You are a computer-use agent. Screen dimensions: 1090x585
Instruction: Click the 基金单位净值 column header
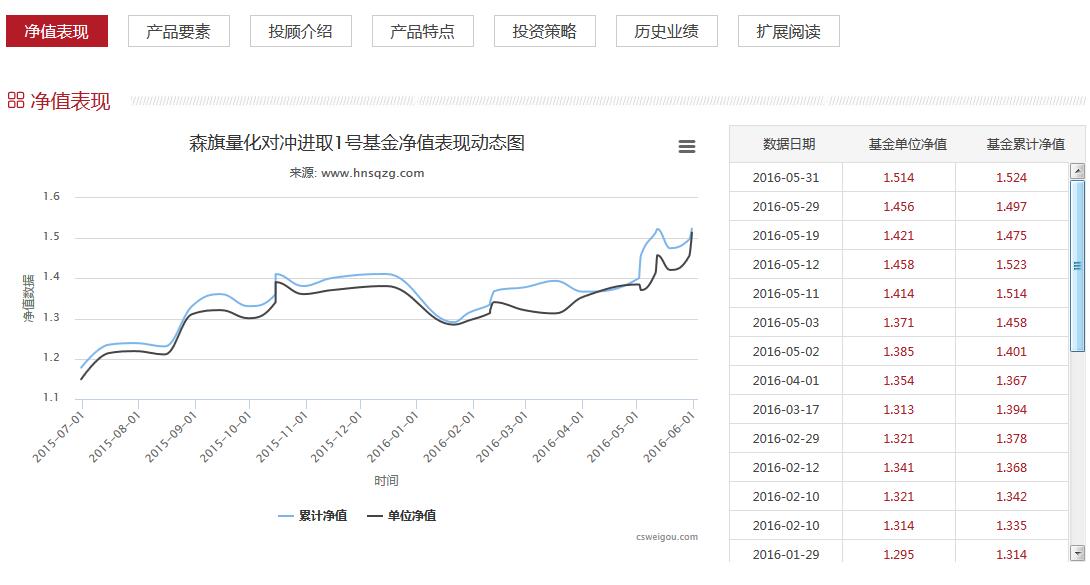(x=907, y=144)
